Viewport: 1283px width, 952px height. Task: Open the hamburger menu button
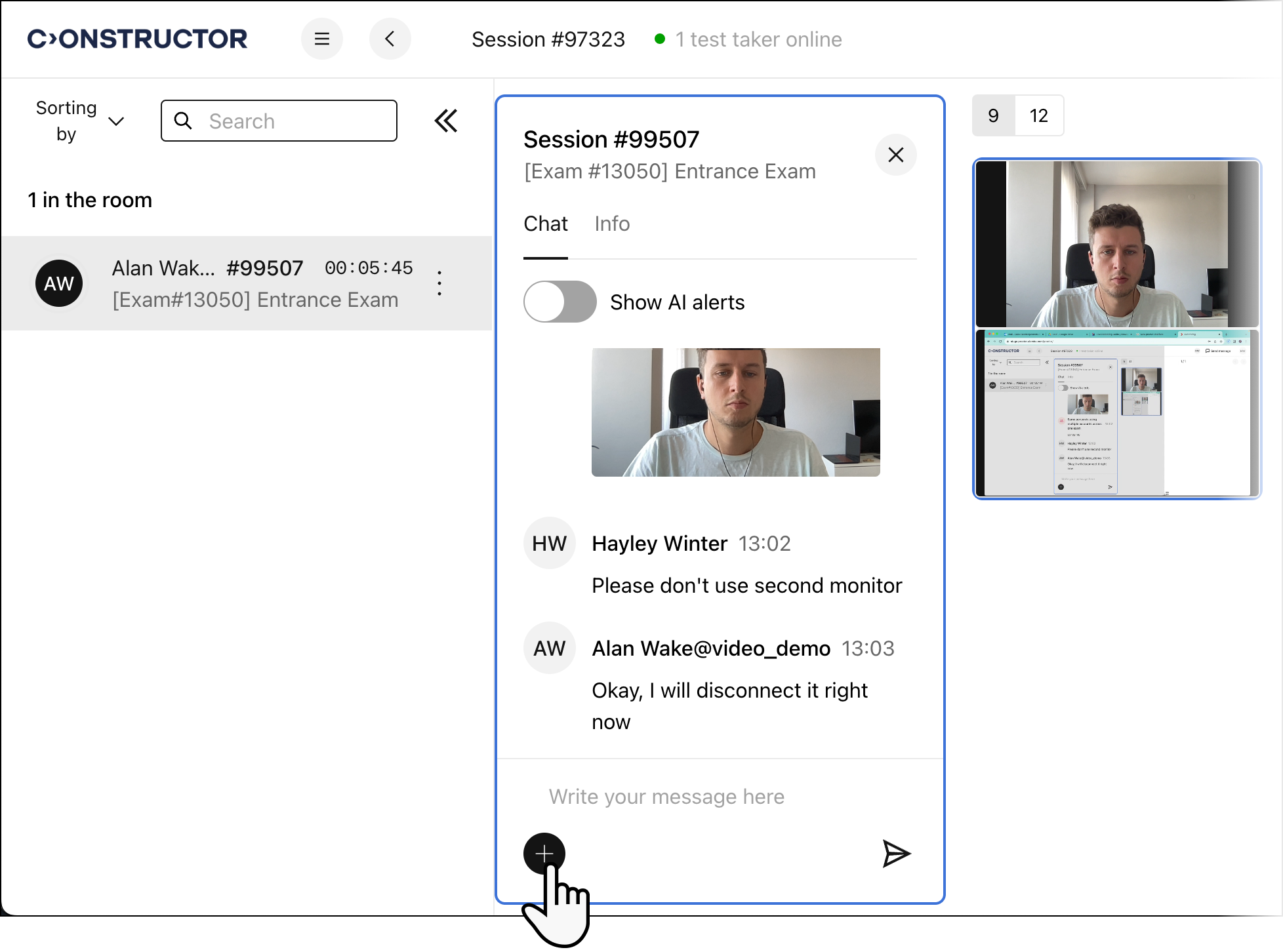tap(321, 39)
